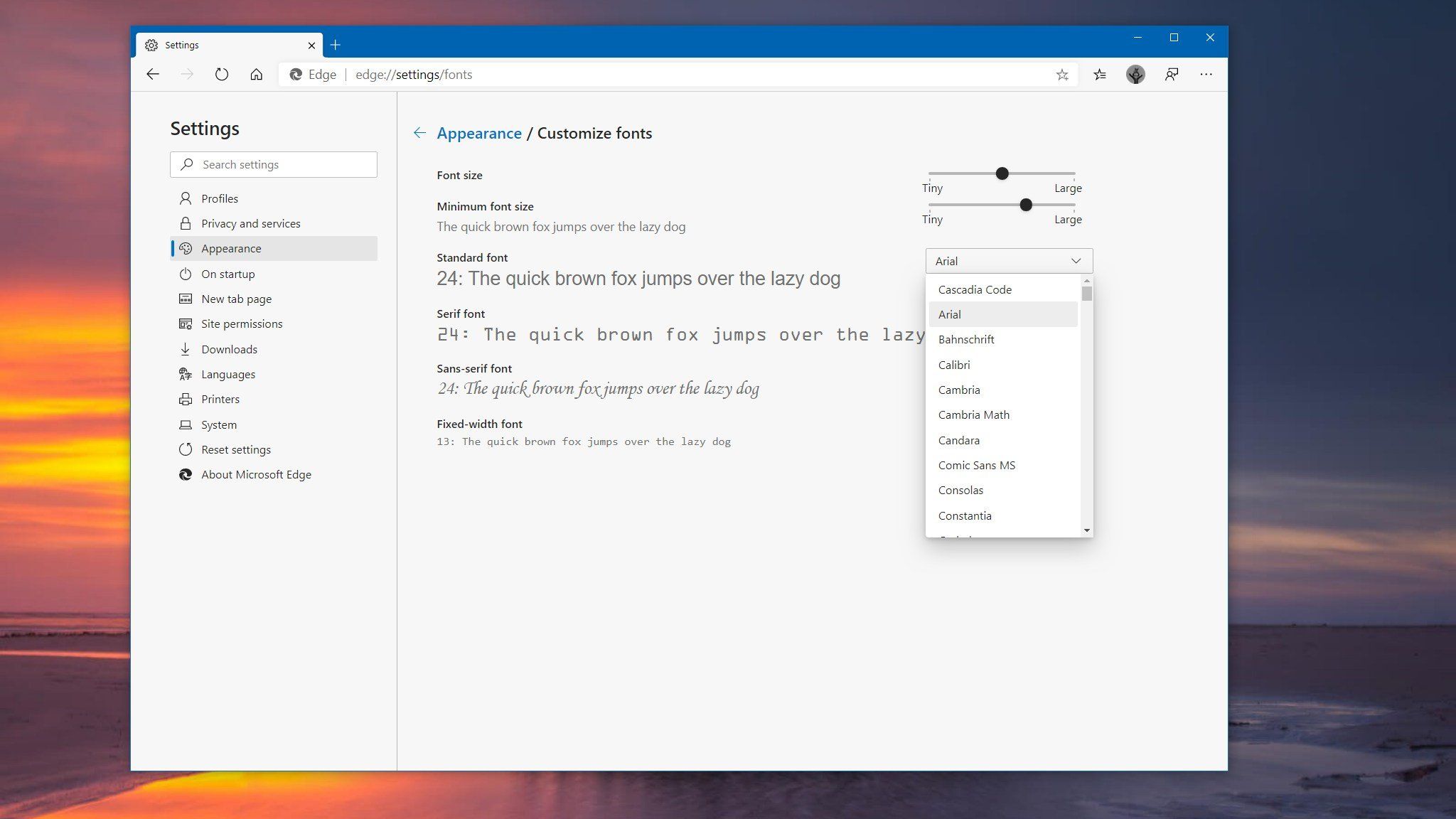Open System settings entry
The height and width of the screenshot is (819, 1456).
coord(274,424)
